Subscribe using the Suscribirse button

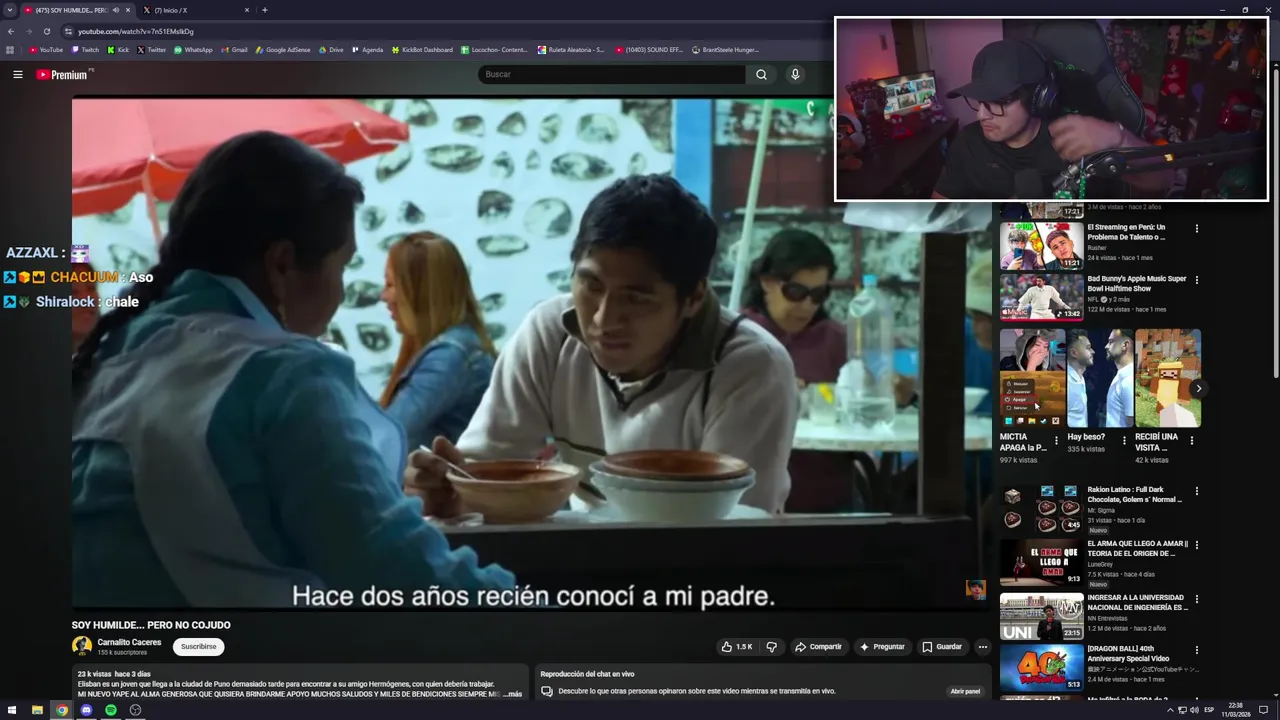(x=198, y=647)
